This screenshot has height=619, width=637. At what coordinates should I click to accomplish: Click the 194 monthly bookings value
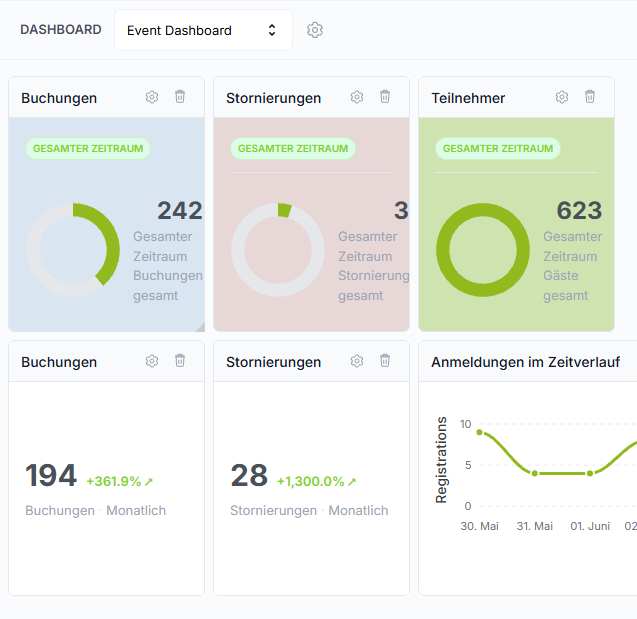coord(51,476)
